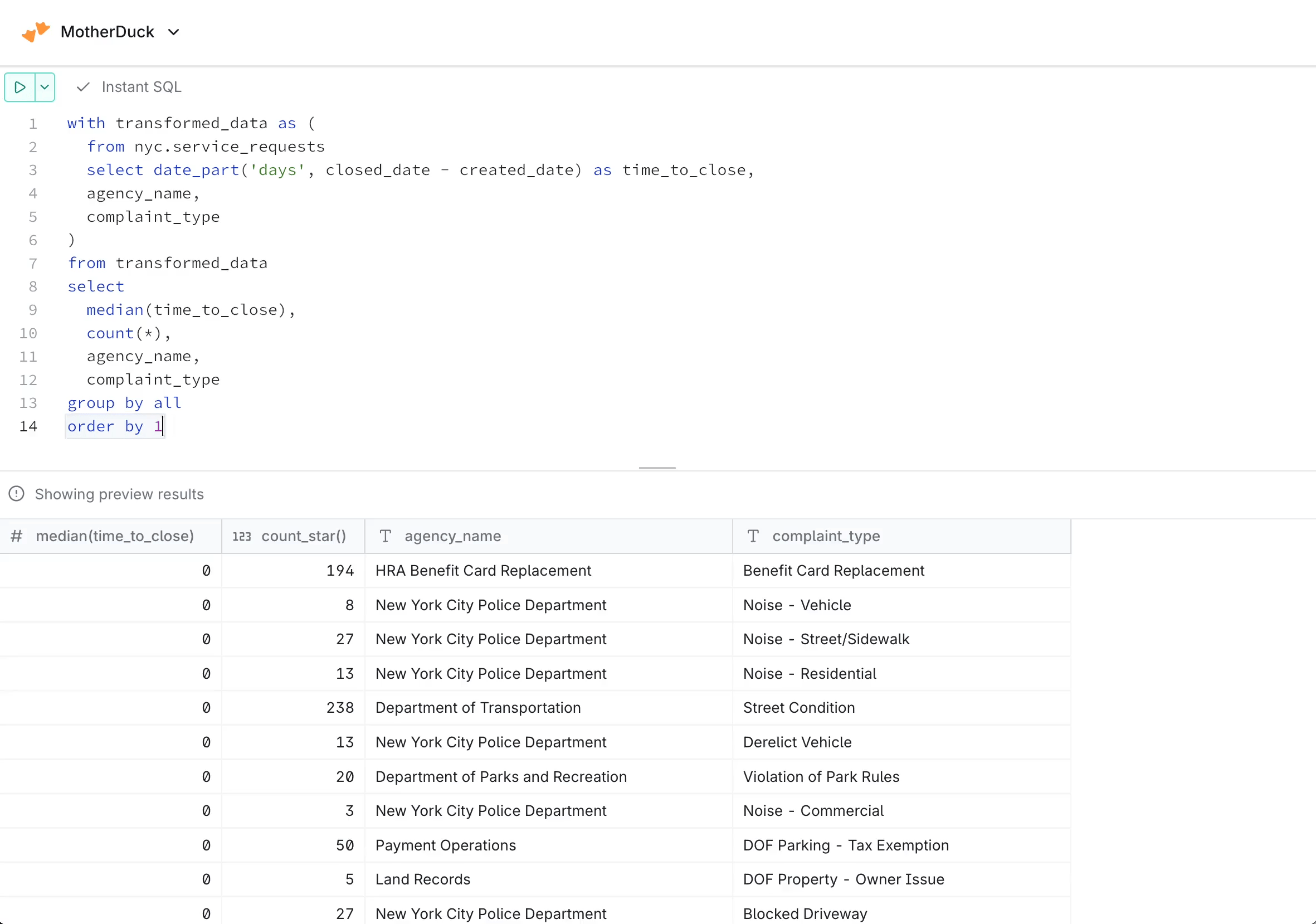This screenshot has height=924, width=1316.
Task: Expand the MotherDuck menu chevron
Action: [x=174, y=32]
